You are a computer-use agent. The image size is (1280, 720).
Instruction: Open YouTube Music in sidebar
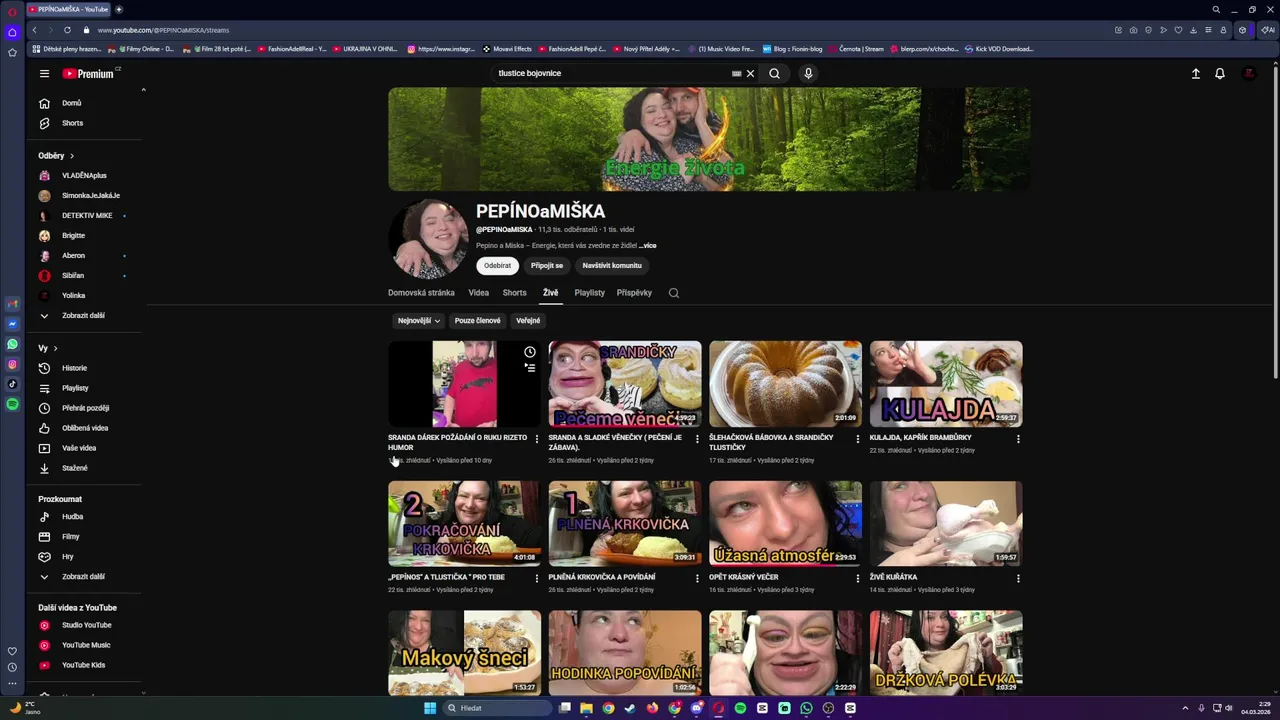(x=86, y=645)
